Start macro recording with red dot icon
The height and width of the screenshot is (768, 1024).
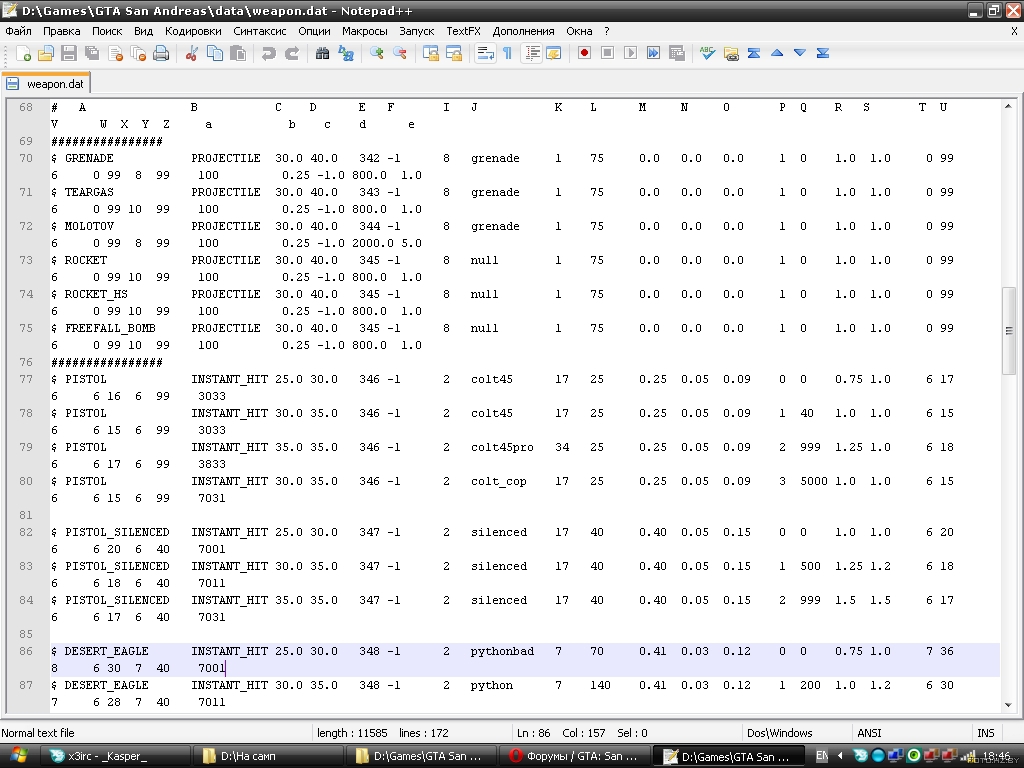point(584,54)
